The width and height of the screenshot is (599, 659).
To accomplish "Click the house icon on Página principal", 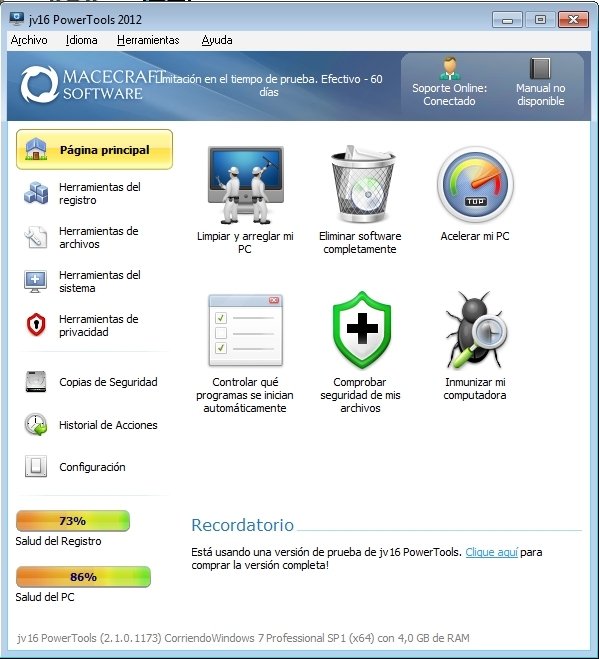I will (36, 149).
